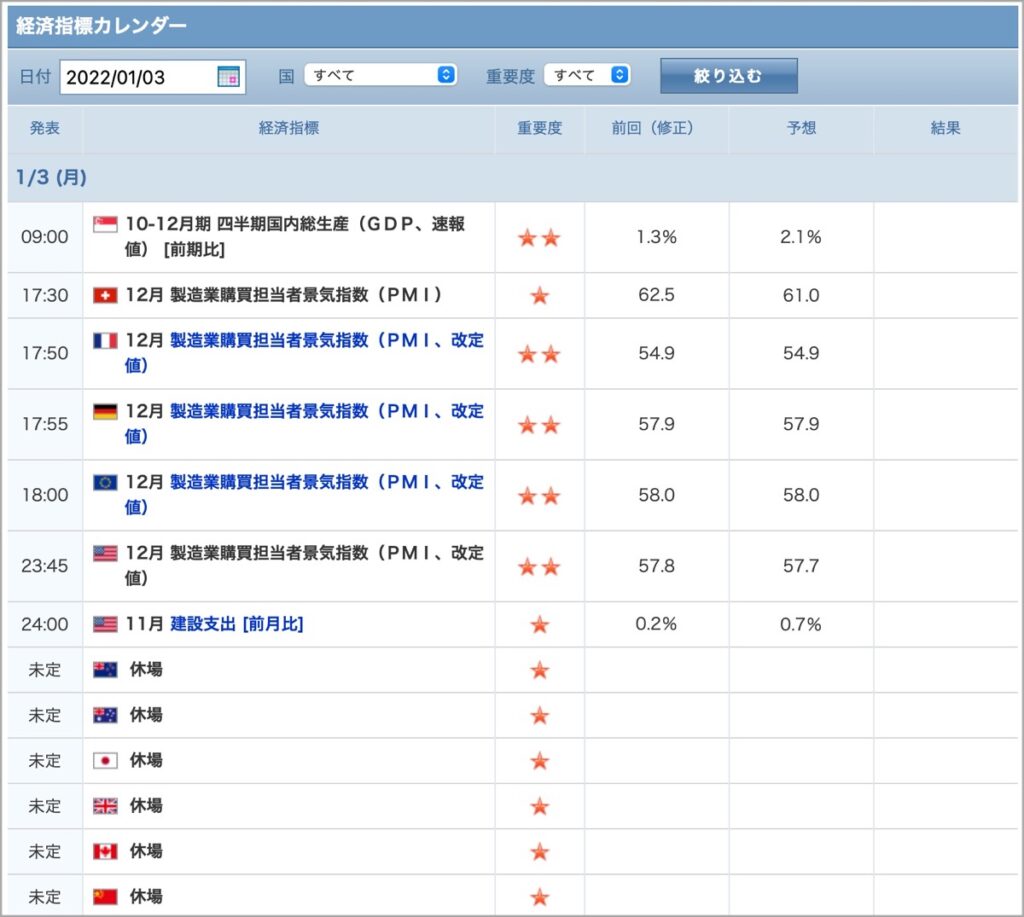The height and width of the screenshot is (917, 1024).
Task: Open the 国 country dropdown
Action: click(x=380, y=75)
